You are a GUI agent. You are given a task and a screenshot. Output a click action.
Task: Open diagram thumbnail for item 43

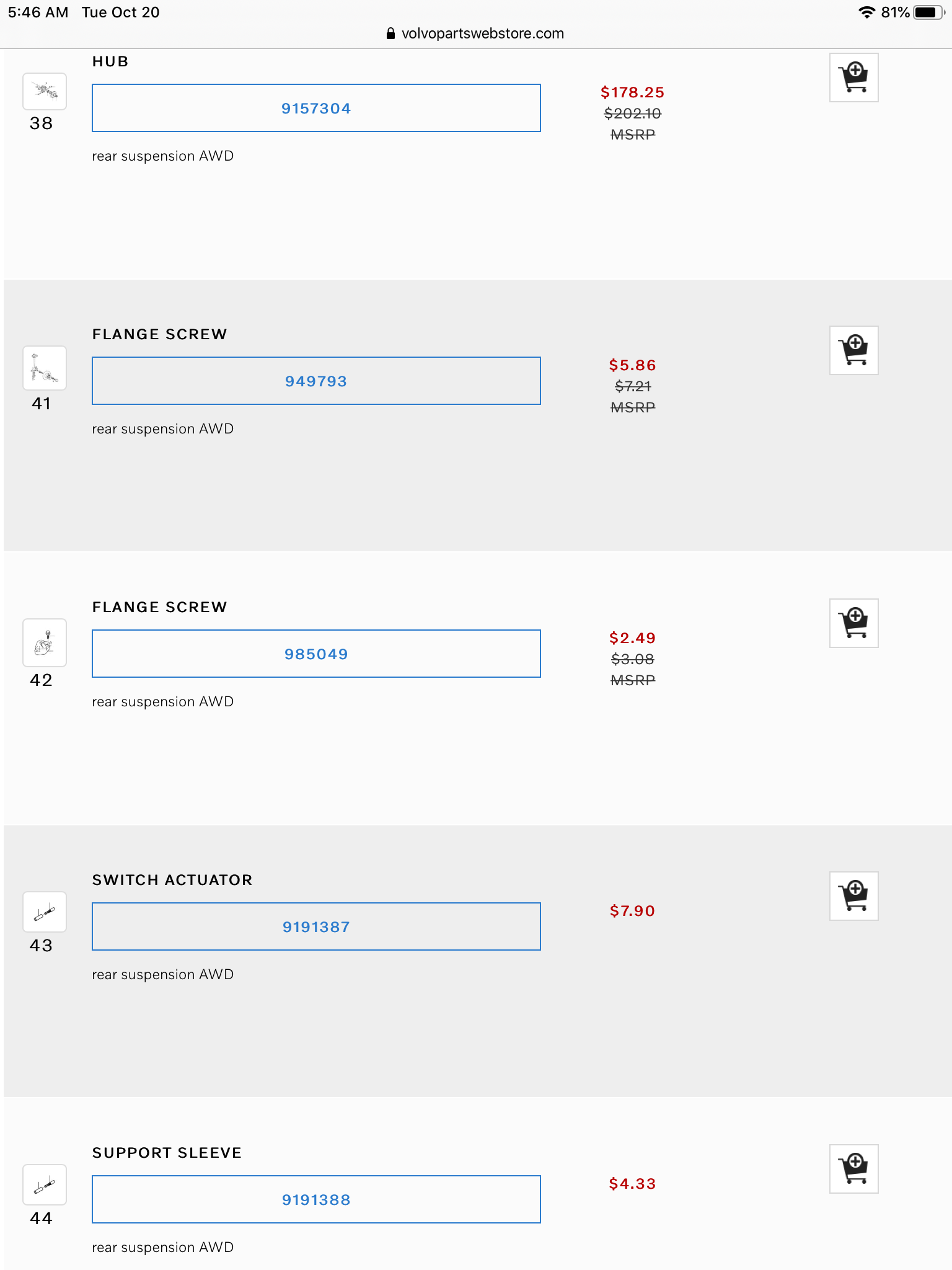tap(45, 912)
